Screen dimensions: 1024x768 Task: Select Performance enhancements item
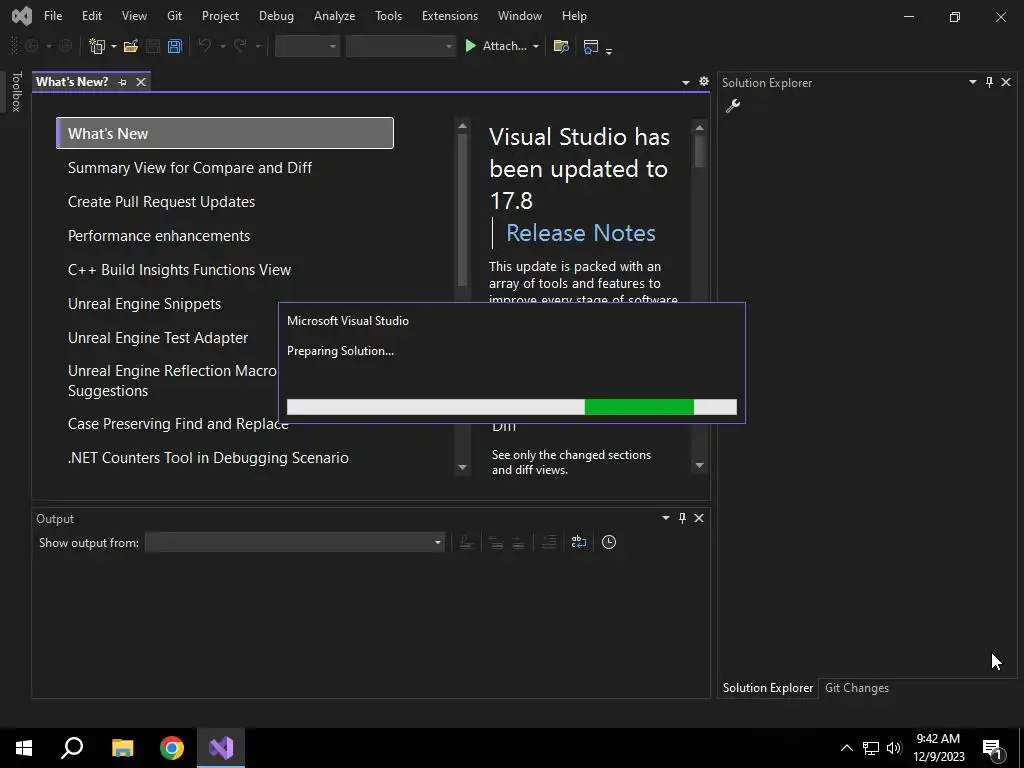(x=159, y=236)
